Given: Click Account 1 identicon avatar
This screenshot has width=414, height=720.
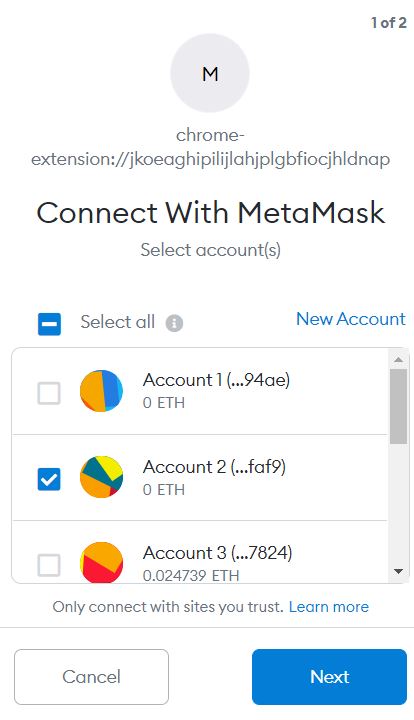Looking at the screenshot, I should pyautogui.click(x=101, y=391).
